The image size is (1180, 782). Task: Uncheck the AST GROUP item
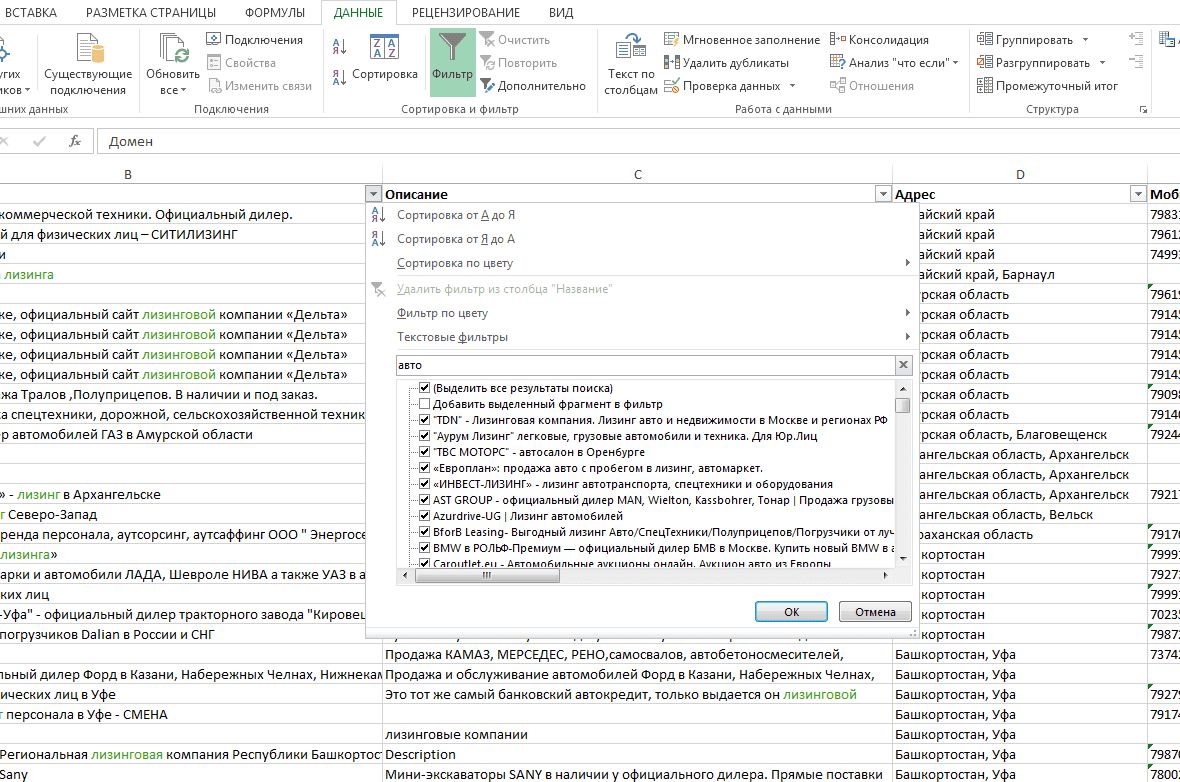[x=424, y=500]
